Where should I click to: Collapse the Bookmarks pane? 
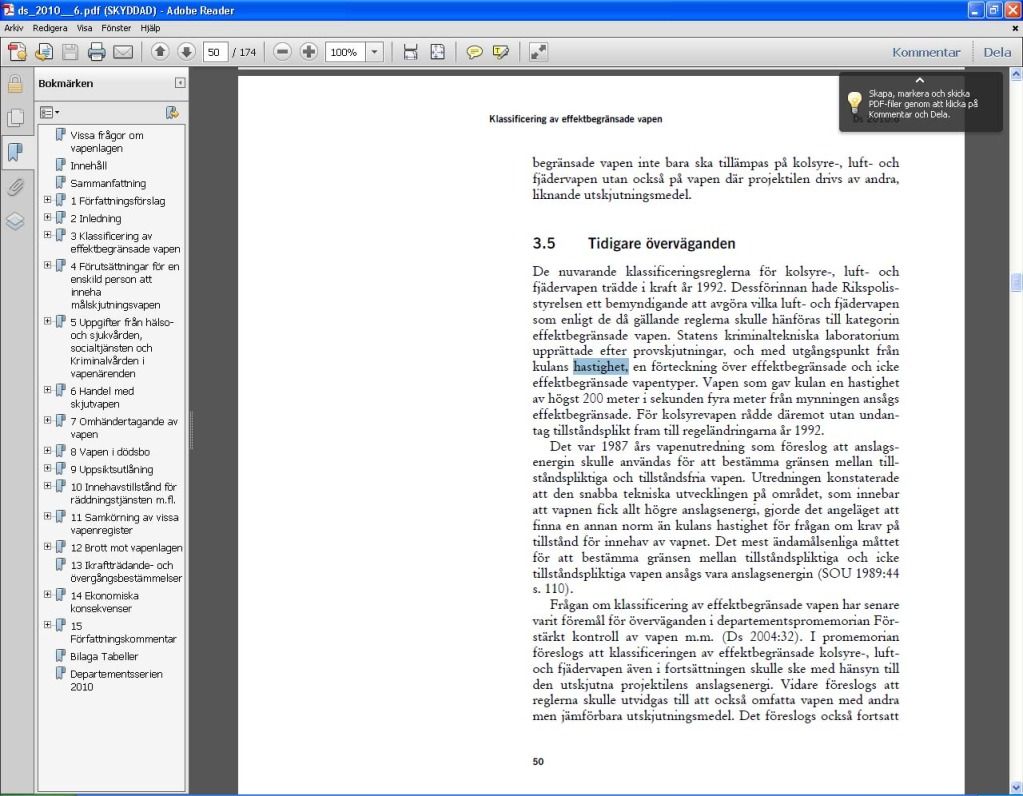(180, 83)
